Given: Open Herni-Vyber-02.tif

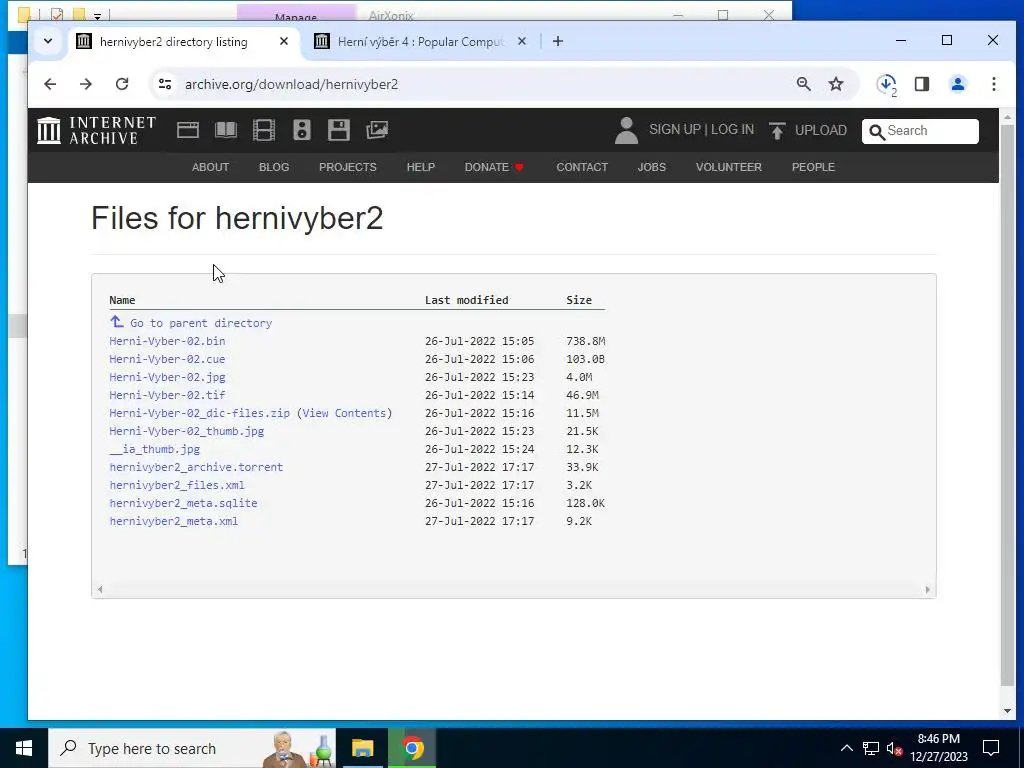Looking at the screenshot, I should coord(167,395).
